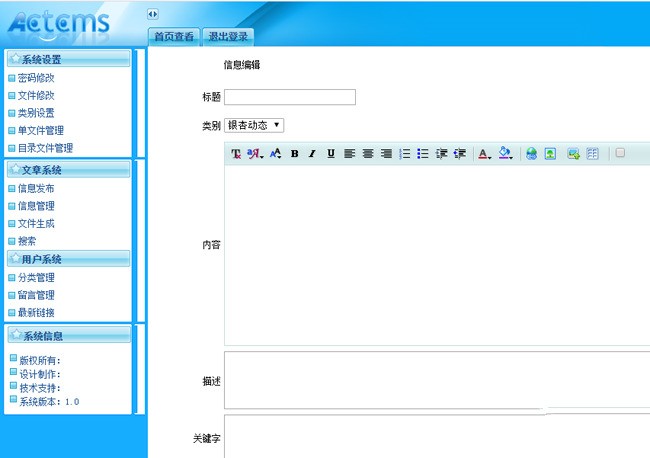650x458 pixels.
Task: Expand the 系统信息 section header
Action: tap(68, 335)
